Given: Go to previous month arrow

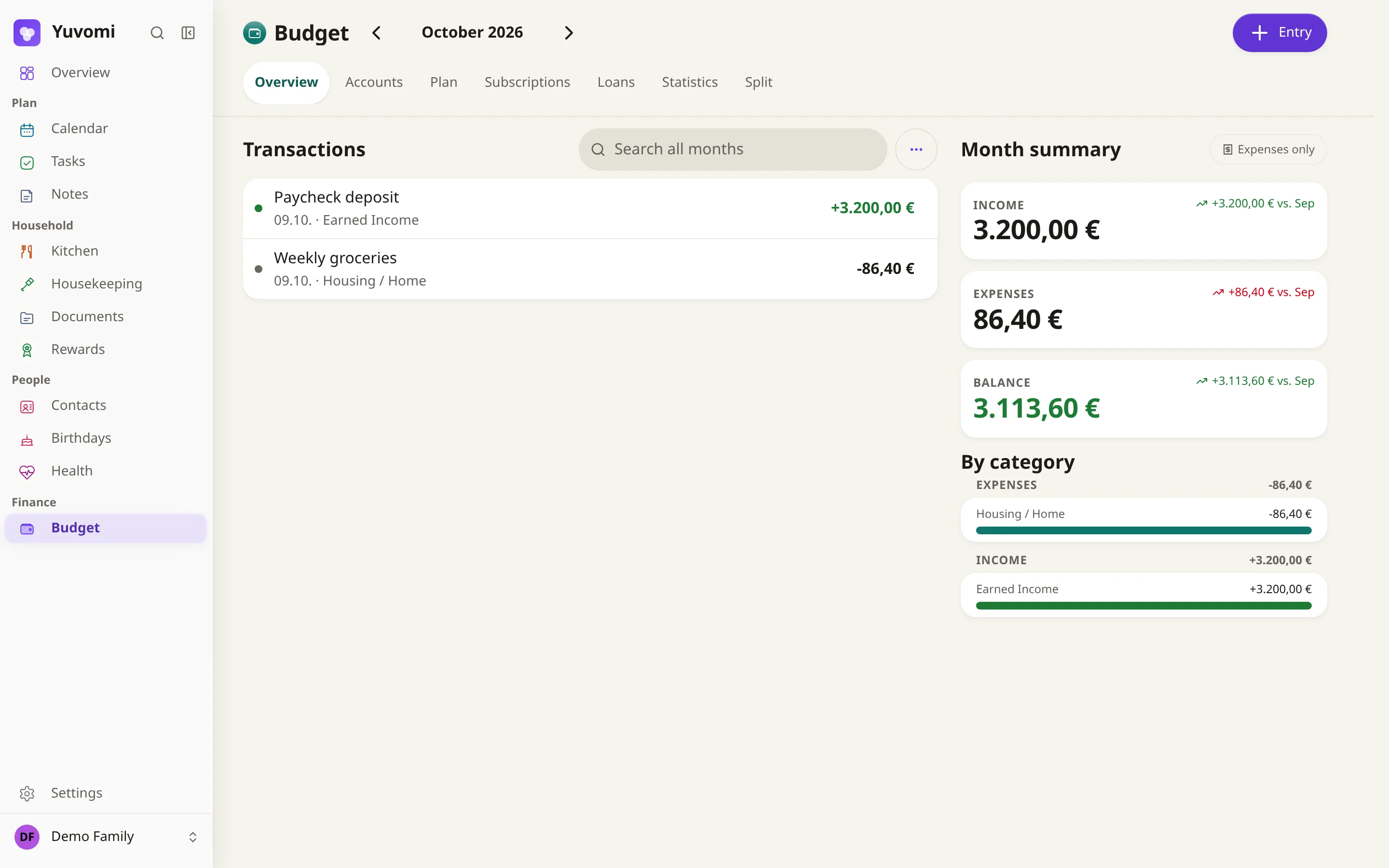Looking at the screenshot, I should (377, 33).
